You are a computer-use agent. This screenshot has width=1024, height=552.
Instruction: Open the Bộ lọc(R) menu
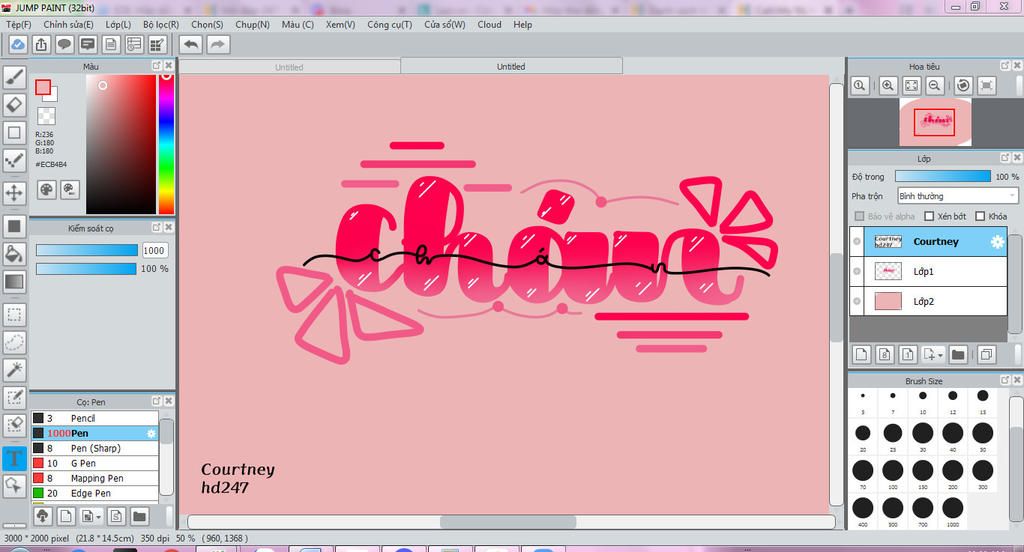(x=161, y=24)
